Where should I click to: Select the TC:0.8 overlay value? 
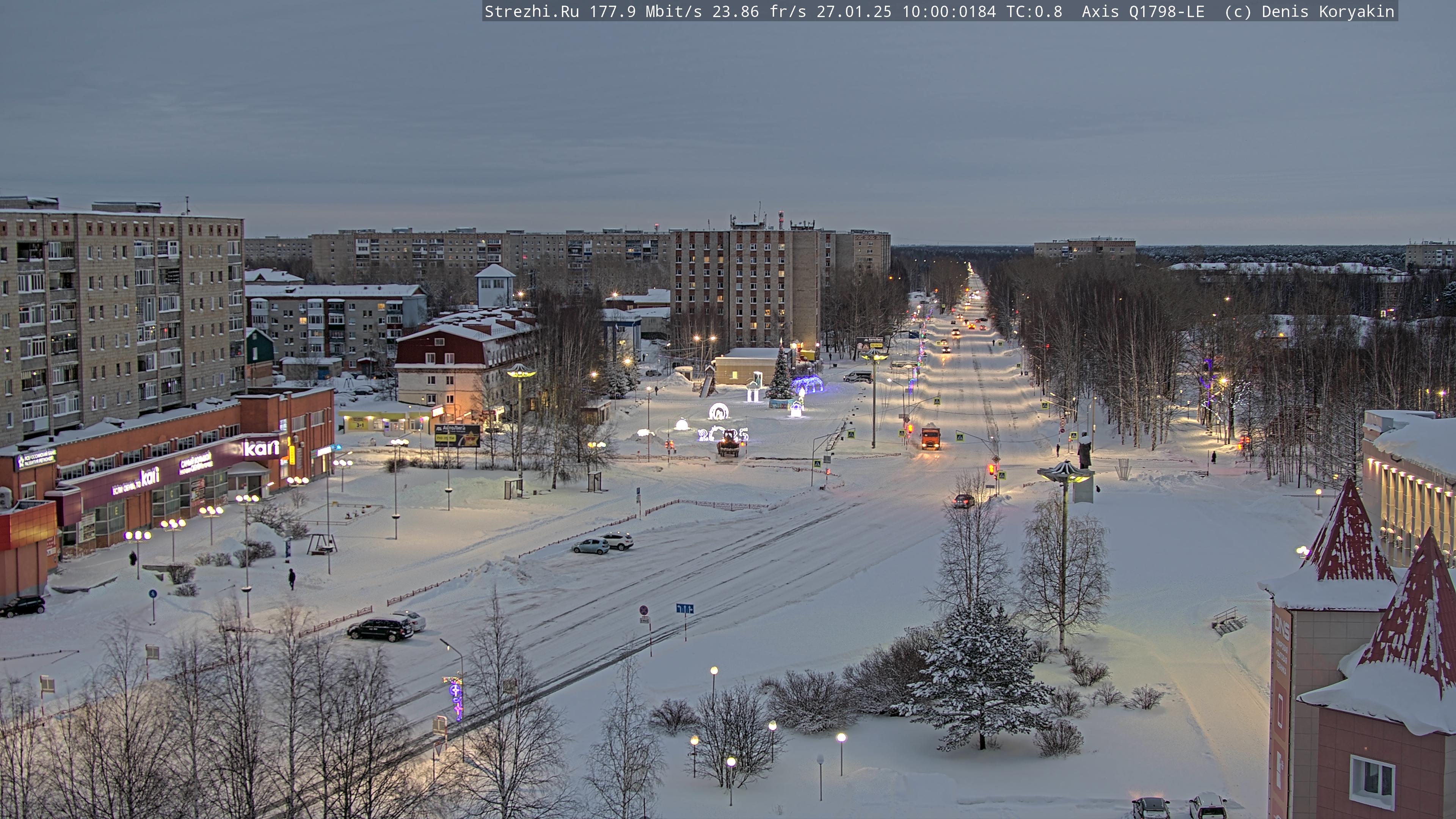coord(1034,12)
